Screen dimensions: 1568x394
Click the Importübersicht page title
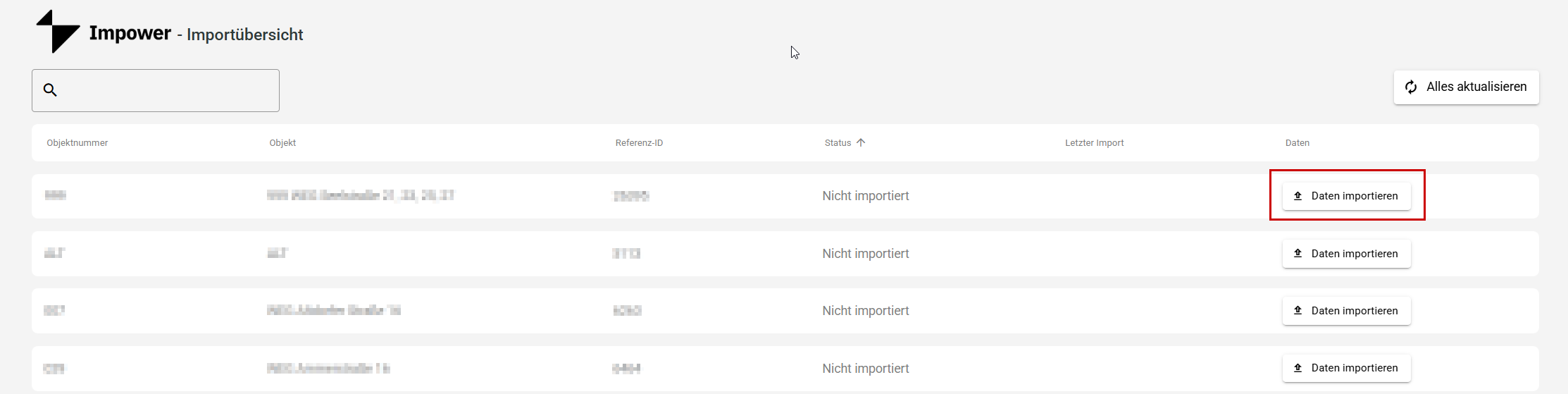pos(244,35)
